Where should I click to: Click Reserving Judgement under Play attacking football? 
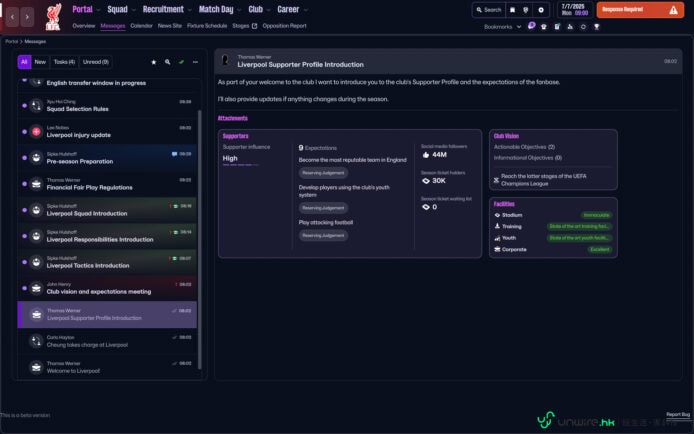coord(323,235)
